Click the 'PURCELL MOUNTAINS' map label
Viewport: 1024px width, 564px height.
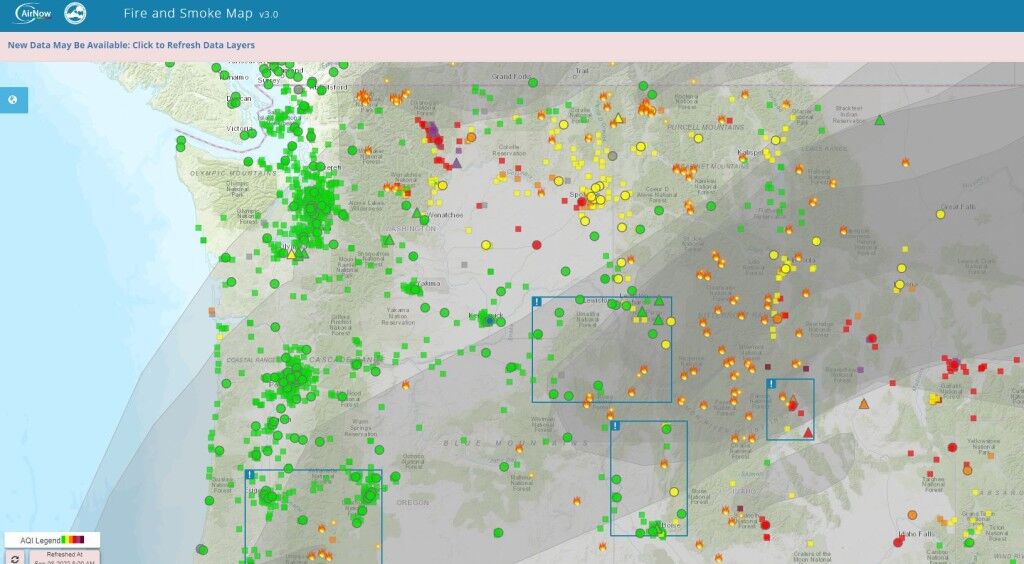[x=705, y=127]
